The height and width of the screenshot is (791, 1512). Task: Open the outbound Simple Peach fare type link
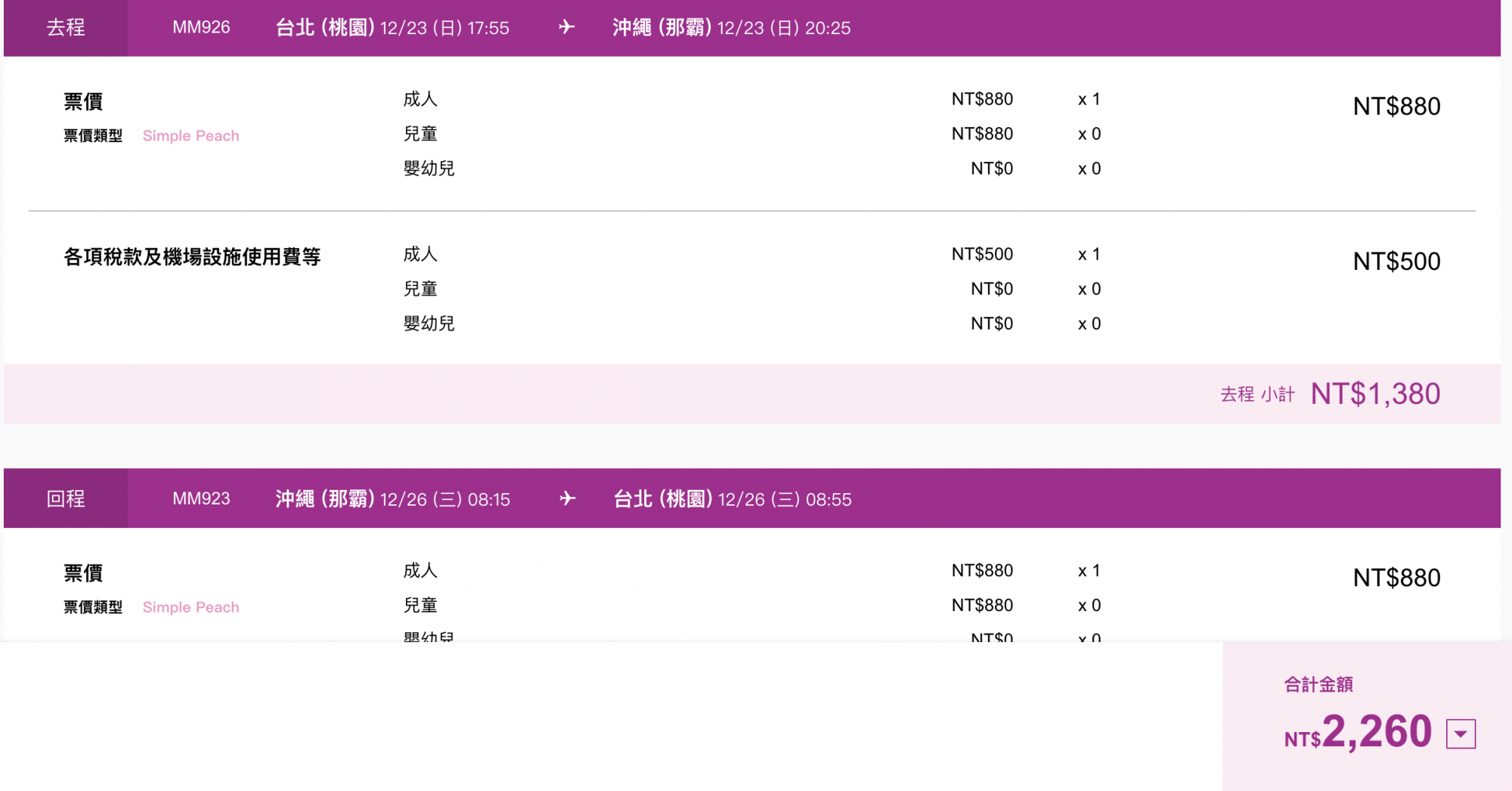click(x=191, y=136)
